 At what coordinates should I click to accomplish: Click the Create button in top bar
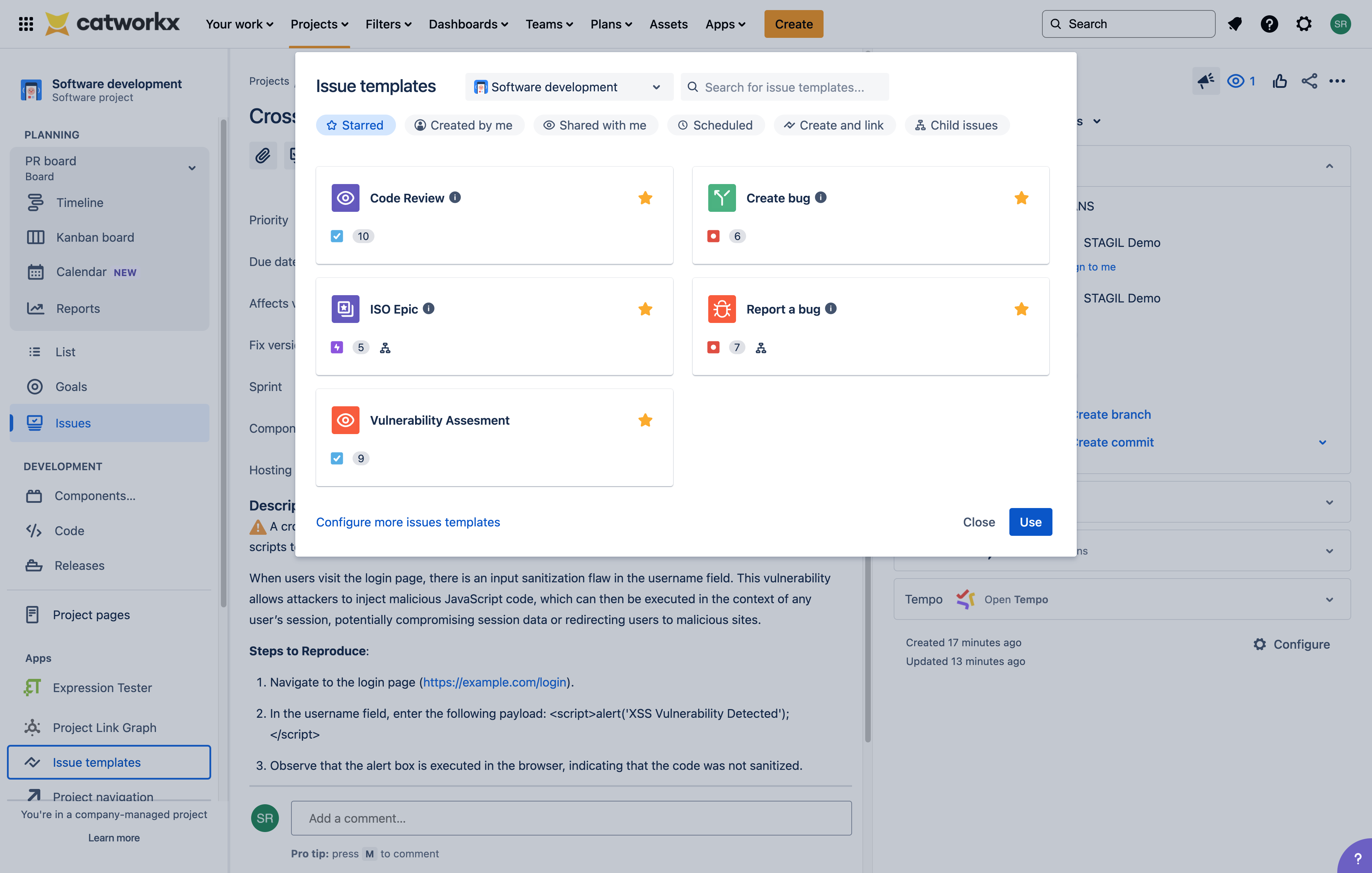pyautogui.click(x=793, y=24)
